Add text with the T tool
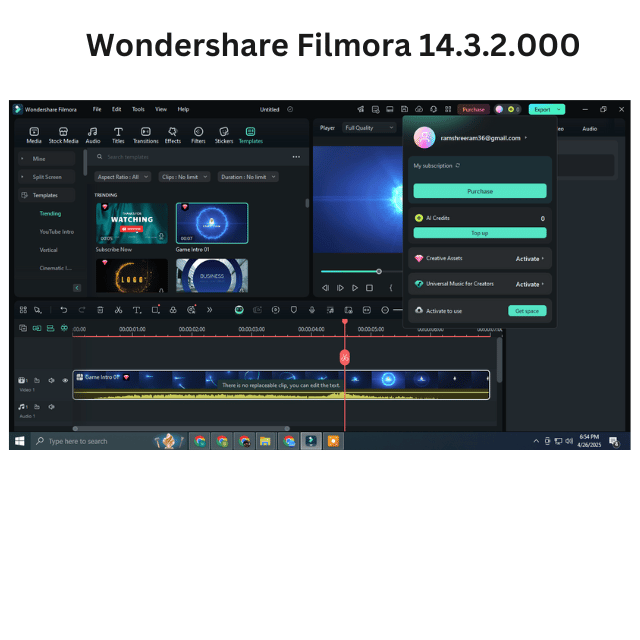This screenshot has height=640, width=640. click(137, 310)
